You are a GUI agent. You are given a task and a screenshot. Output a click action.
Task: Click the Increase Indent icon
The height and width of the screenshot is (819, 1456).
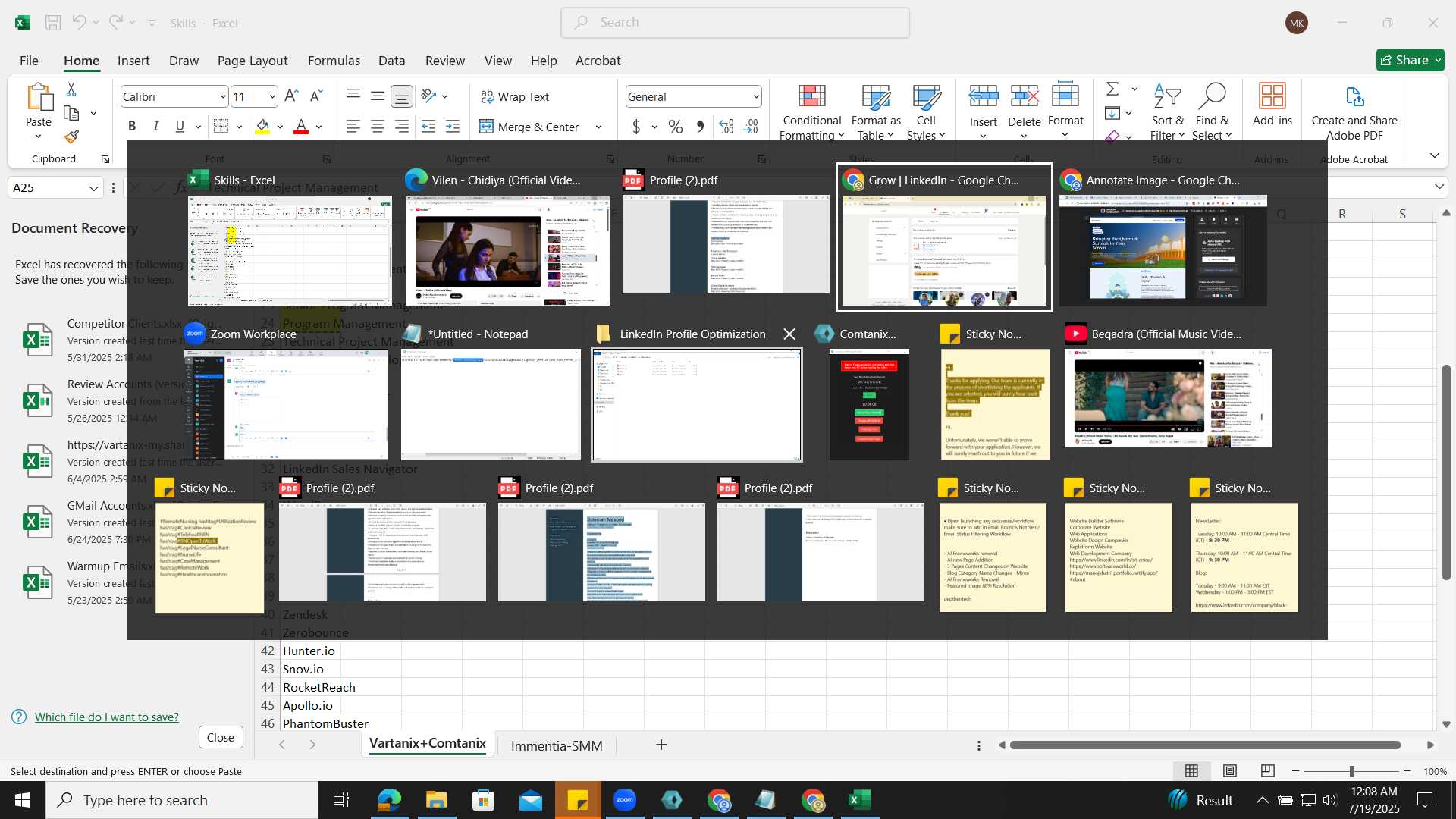453,127
